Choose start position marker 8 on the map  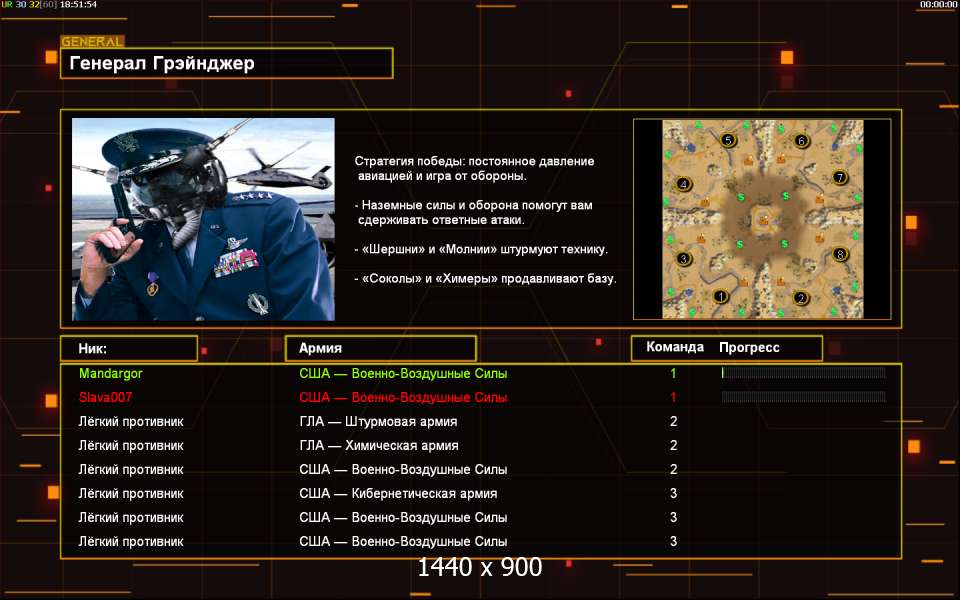tap(840, 253)
